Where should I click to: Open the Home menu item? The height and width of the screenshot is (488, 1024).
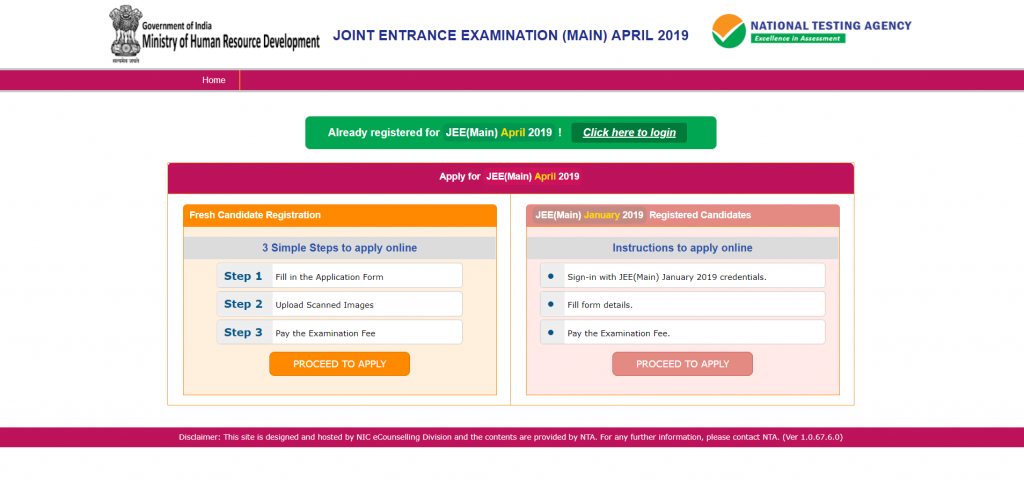pyautogui.click(x=214, y=80)
